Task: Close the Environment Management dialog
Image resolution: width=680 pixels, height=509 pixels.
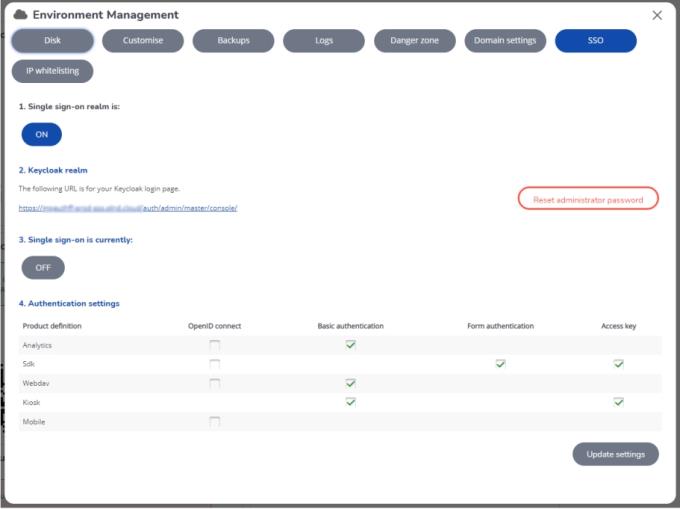Action: (657, 15)
